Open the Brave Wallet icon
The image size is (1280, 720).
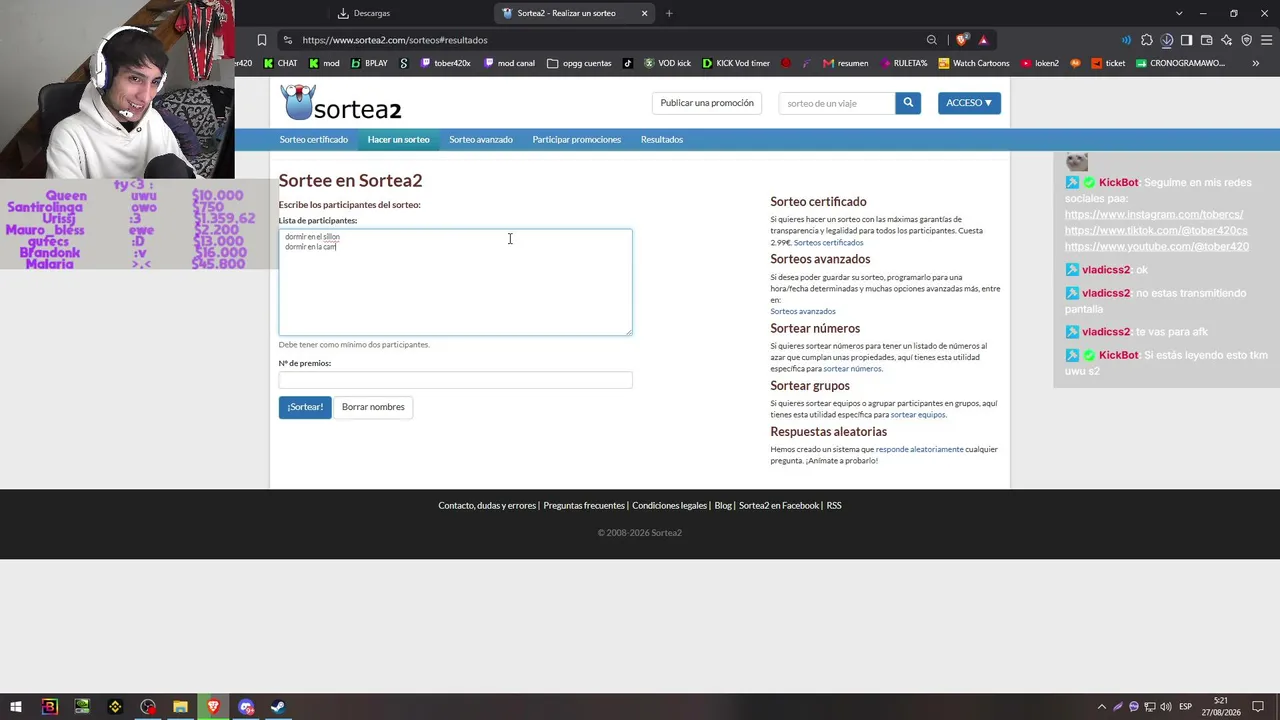coord(1207,40)
